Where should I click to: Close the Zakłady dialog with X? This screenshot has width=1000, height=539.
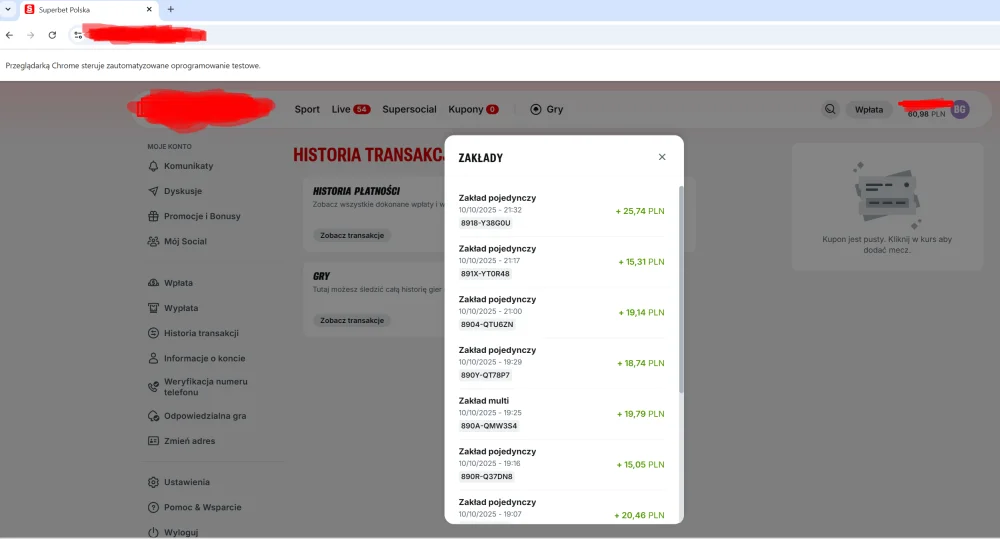pos(662,157)
